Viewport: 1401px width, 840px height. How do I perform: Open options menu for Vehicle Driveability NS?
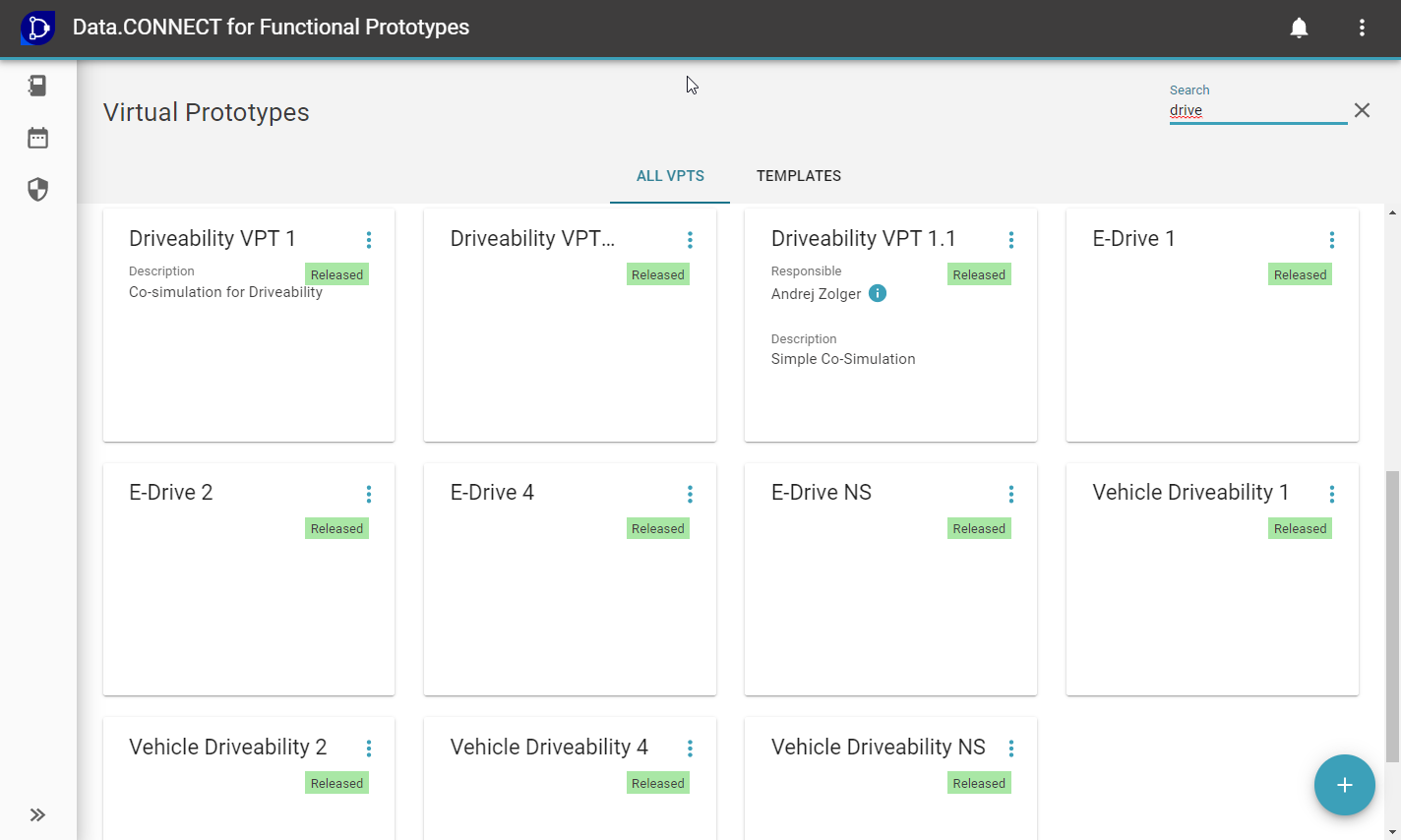1010,749
